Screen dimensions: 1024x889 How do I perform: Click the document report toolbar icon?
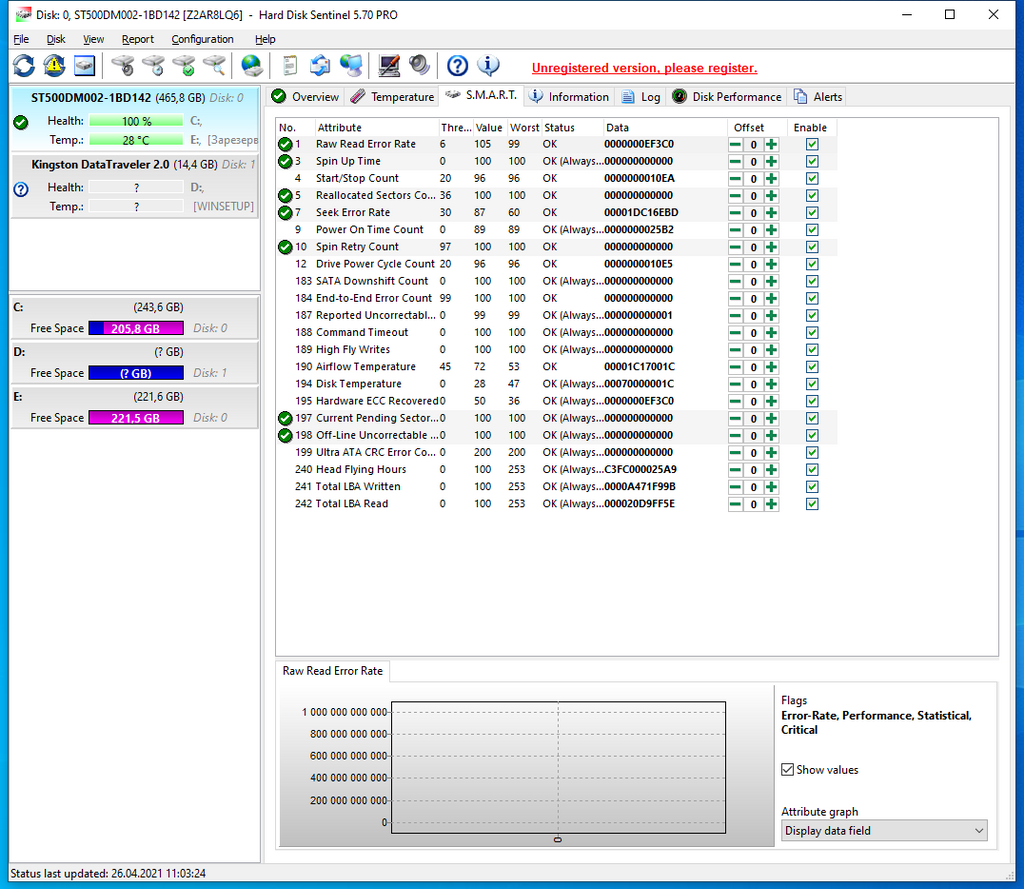click(x=290, y=66)
